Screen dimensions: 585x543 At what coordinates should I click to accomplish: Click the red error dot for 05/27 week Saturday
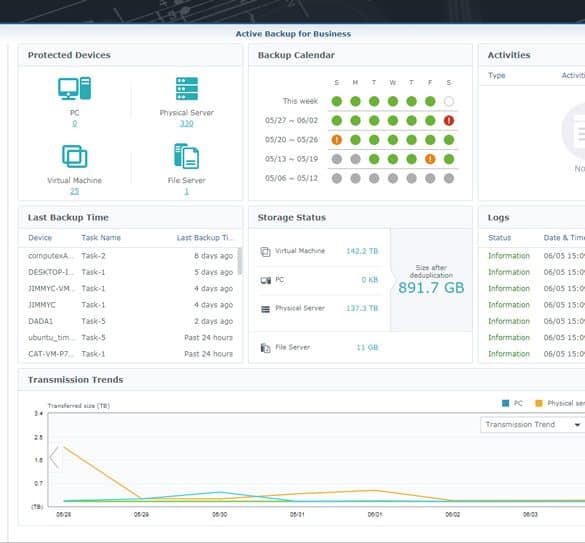coord(449,121)
